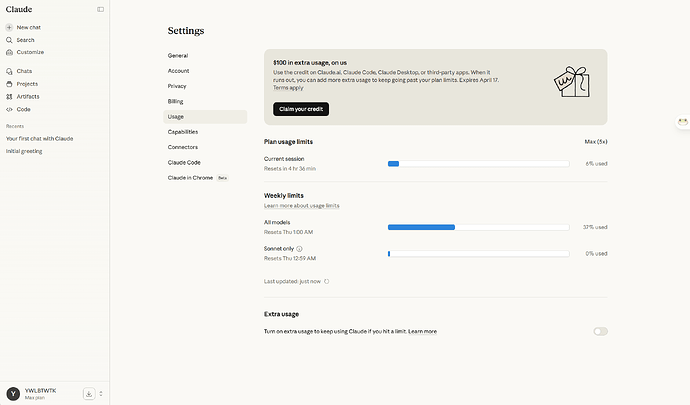Click the profile avatar Y
Screen dimensions: 690x405
click(x=13, y=394)
